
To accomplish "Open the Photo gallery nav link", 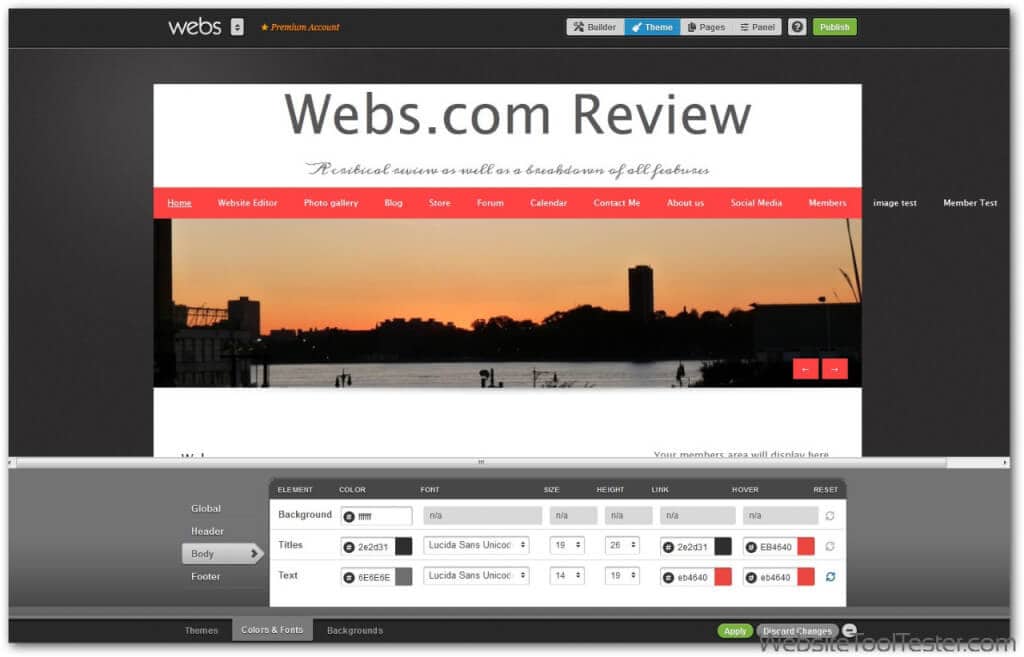I will click(330, 203).
